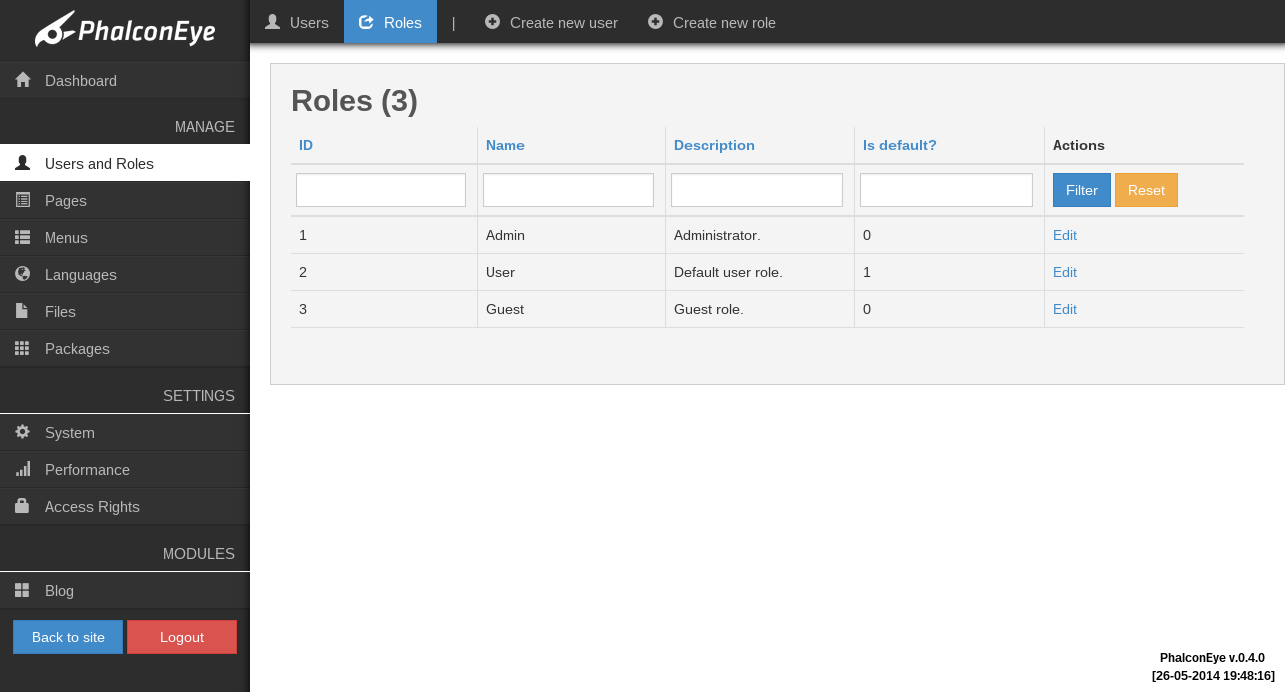Click the System gear icon

pyautogui.click(x=23, y=432)
